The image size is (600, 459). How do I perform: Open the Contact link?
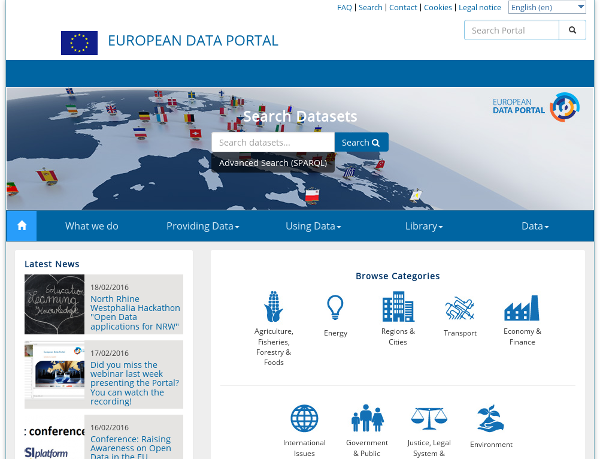click(403, 7)
